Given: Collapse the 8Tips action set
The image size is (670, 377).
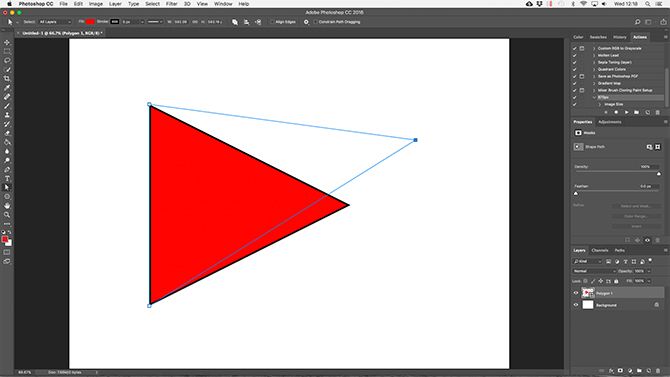Looking at the screenshot, I should coord(594,97).
